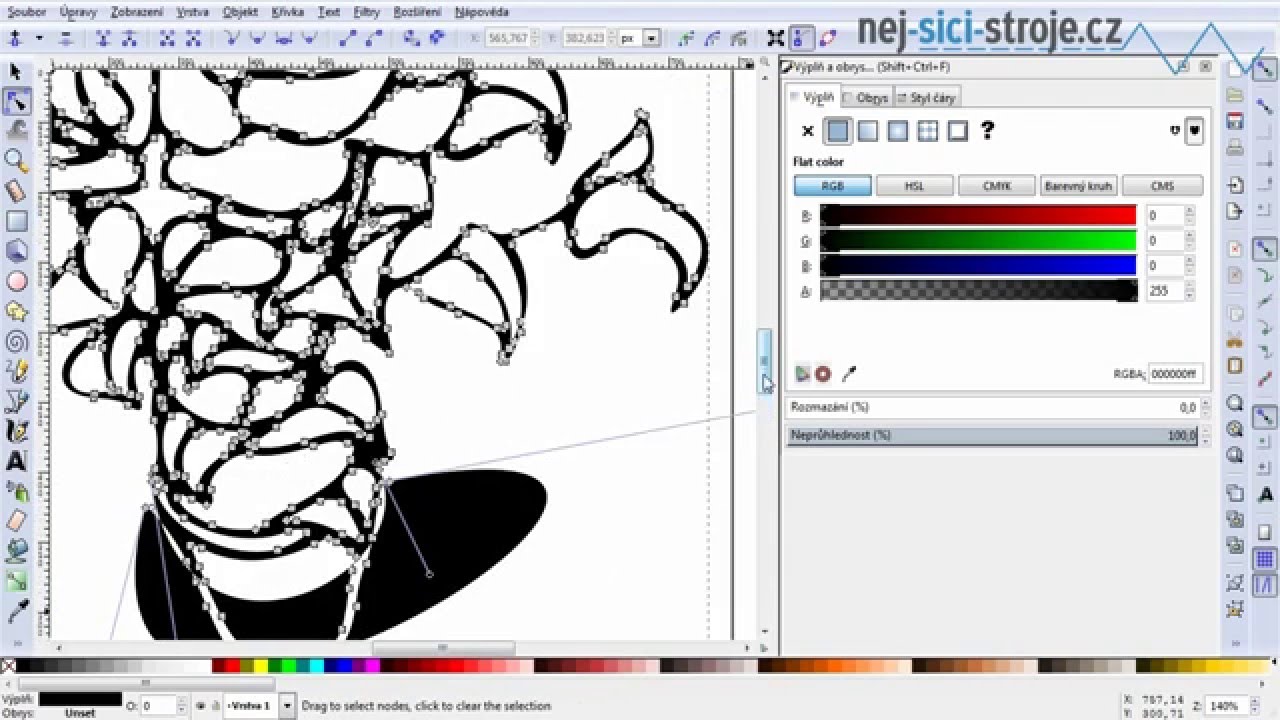
Task: Click the G value stepper arrows
Action: coord(1190,240)
